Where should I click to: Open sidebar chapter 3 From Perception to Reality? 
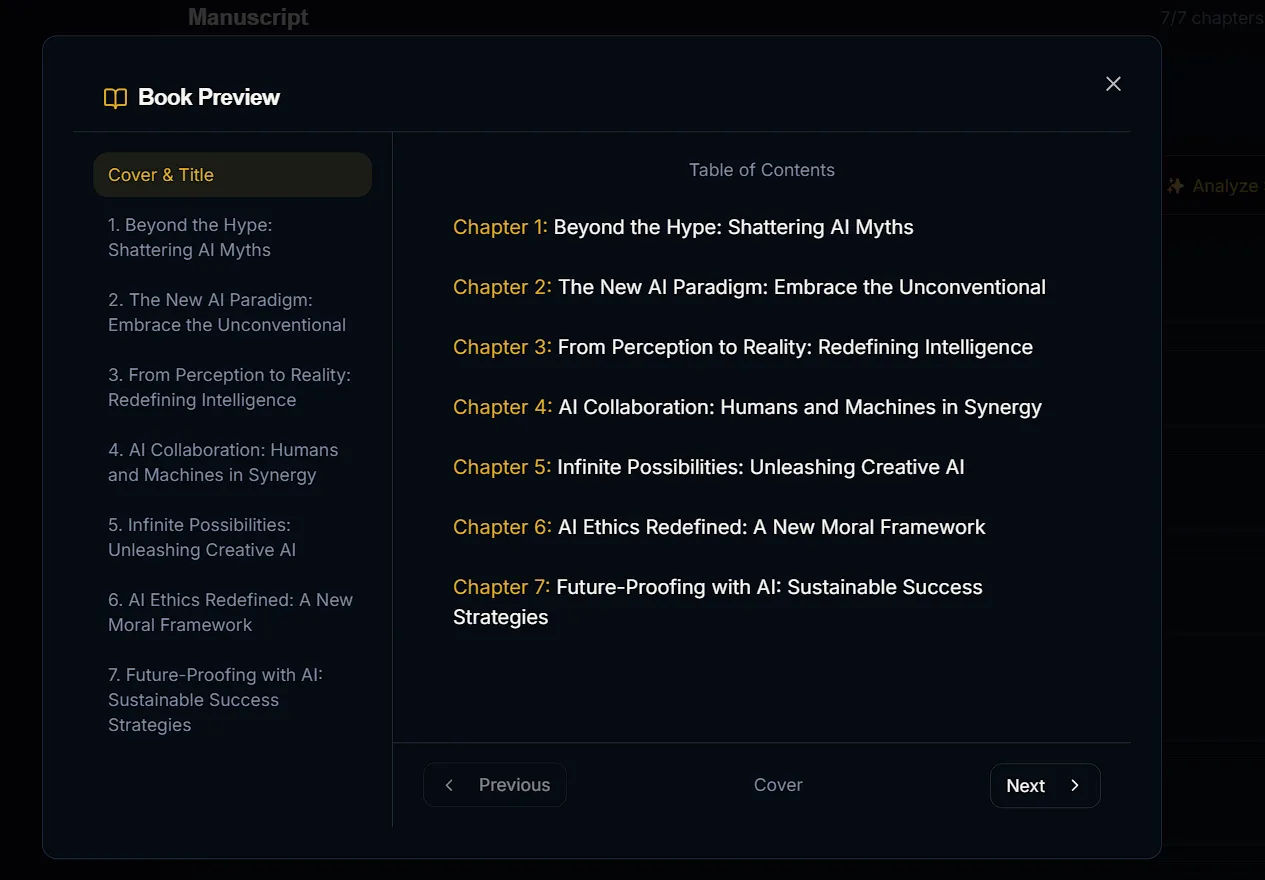click(x=232, y=388)
